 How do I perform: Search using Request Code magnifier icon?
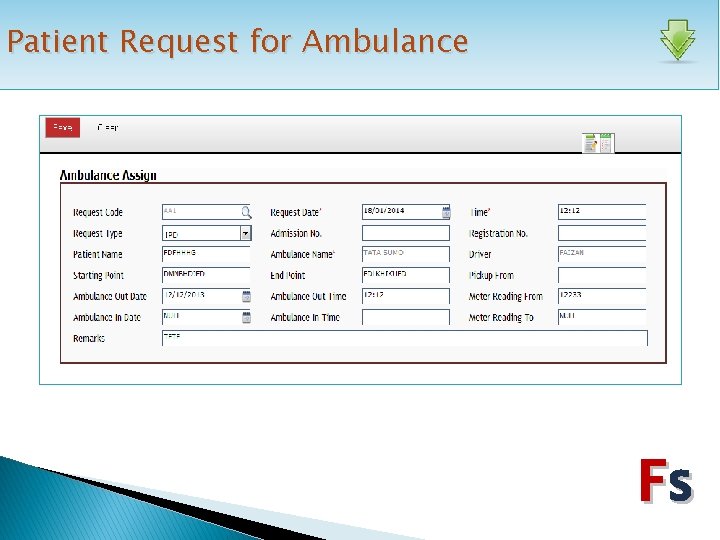point(246,212)
